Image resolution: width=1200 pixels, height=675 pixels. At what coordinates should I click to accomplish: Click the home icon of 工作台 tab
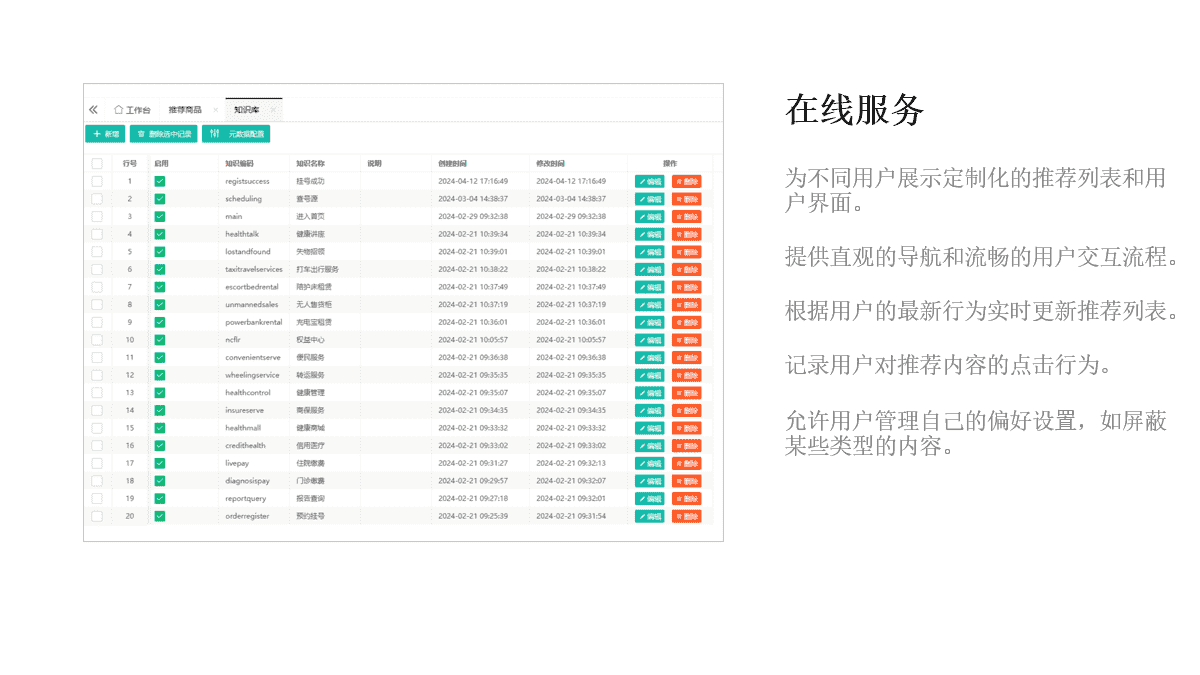(118, 109)
